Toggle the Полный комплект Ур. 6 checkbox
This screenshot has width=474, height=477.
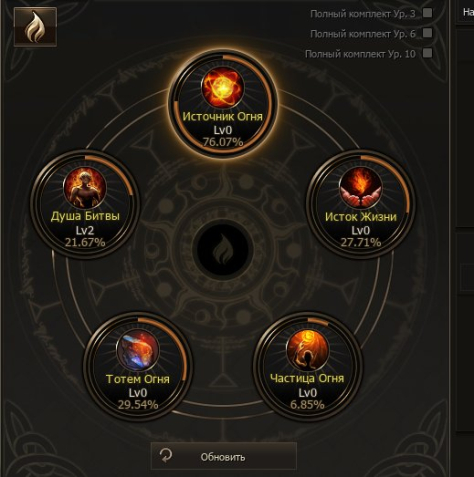tap(427, 33)
